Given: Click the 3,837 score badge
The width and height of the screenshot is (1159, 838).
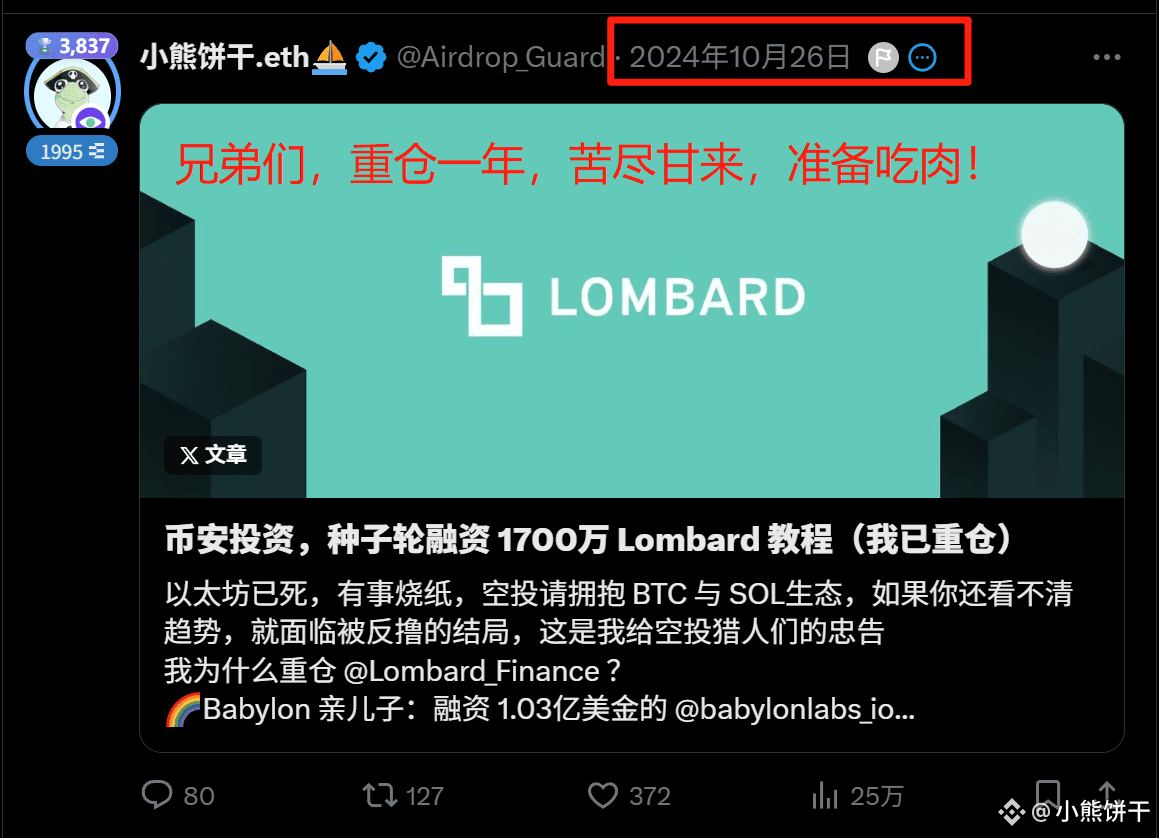Looking at the screenshot, I should (72, 46).
